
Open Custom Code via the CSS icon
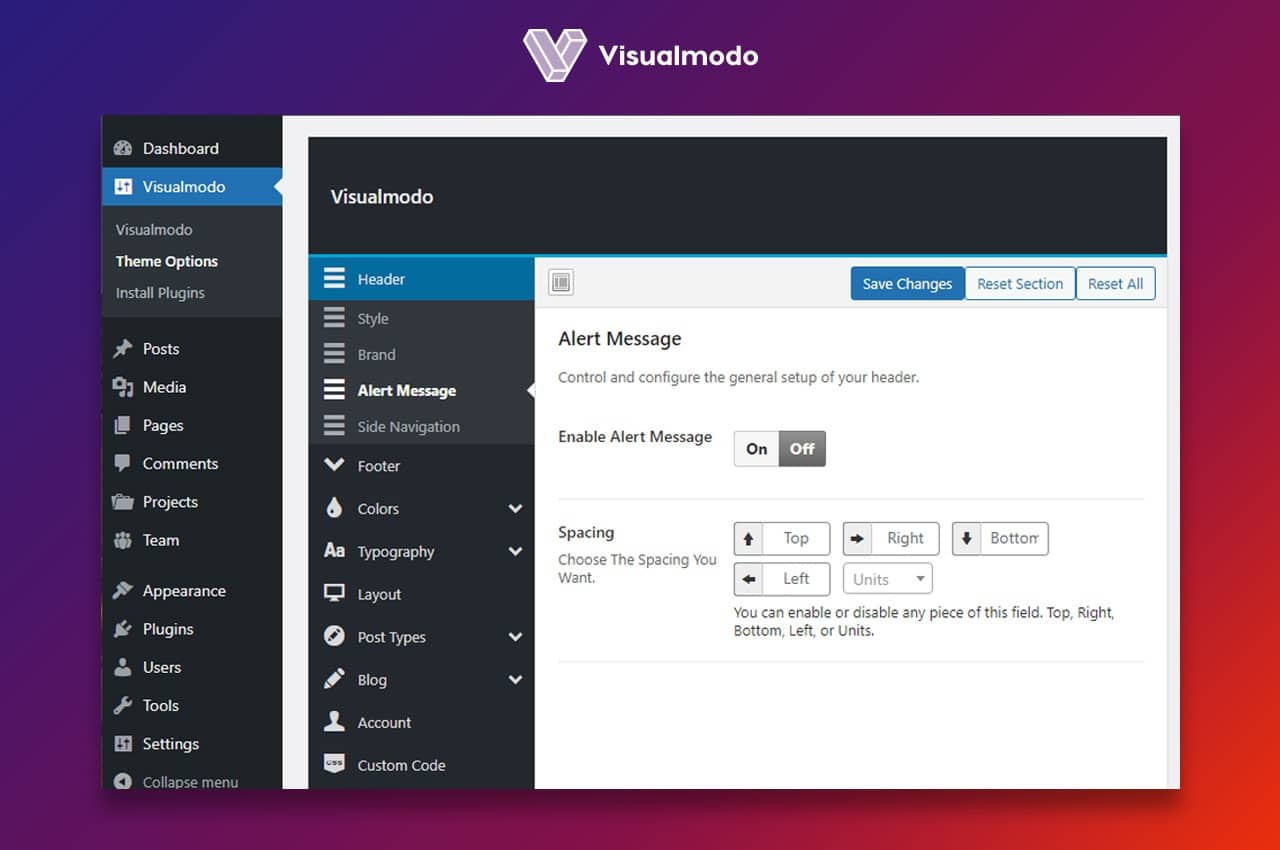coord(335,765)
